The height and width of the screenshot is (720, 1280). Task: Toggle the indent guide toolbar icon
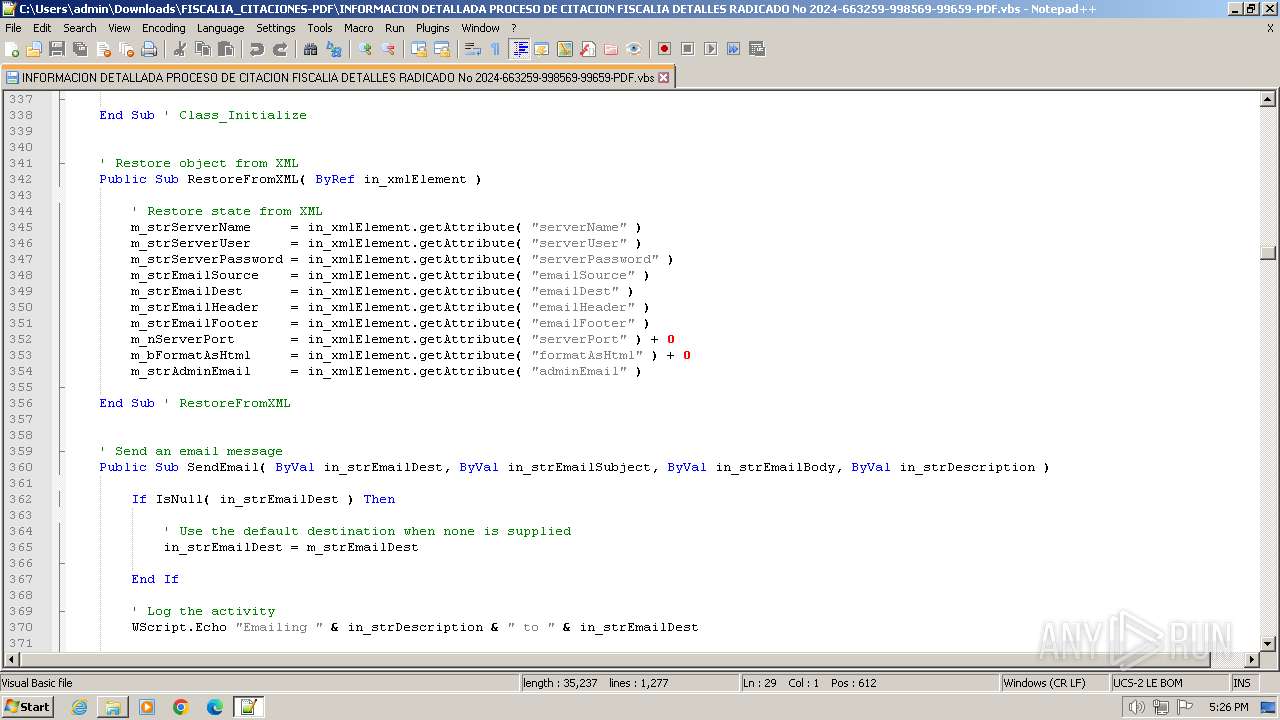coord(519,49)
